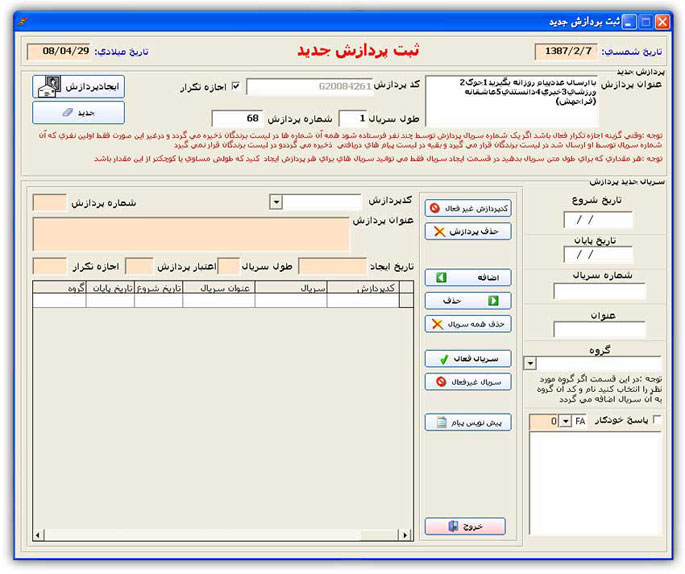Click the خروج (exit) button
Screen dimensions: 685x574
point(465,526)
